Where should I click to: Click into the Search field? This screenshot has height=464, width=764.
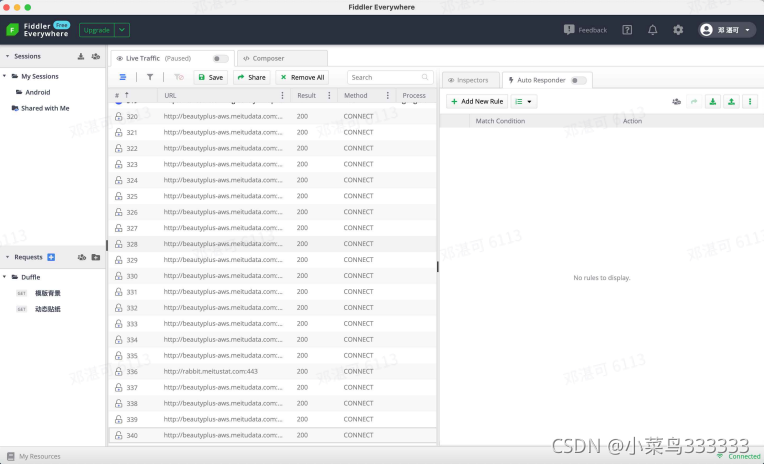click(x=390, y=77)
